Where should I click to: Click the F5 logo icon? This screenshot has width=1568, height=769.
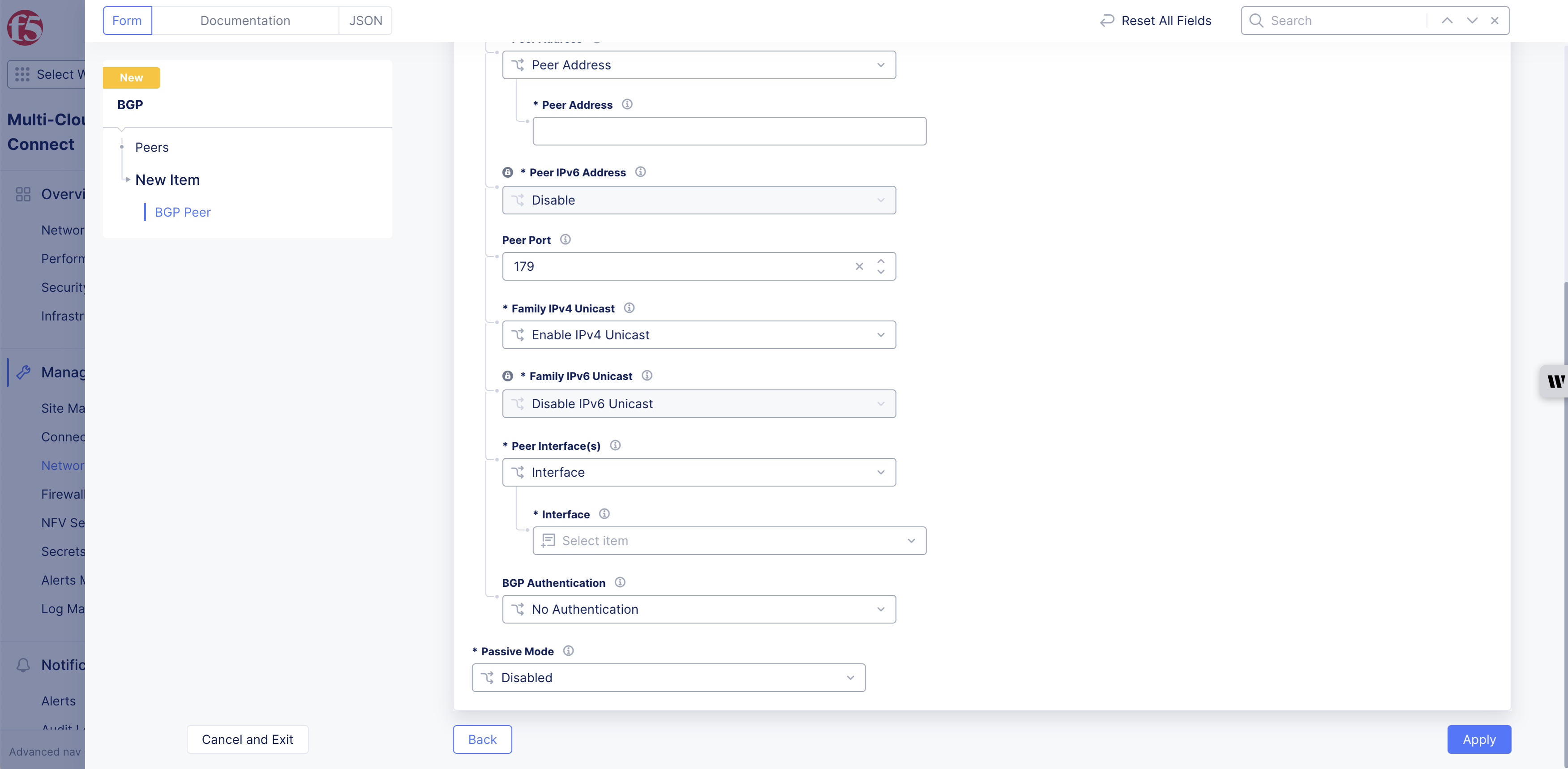tap(25, 27)
